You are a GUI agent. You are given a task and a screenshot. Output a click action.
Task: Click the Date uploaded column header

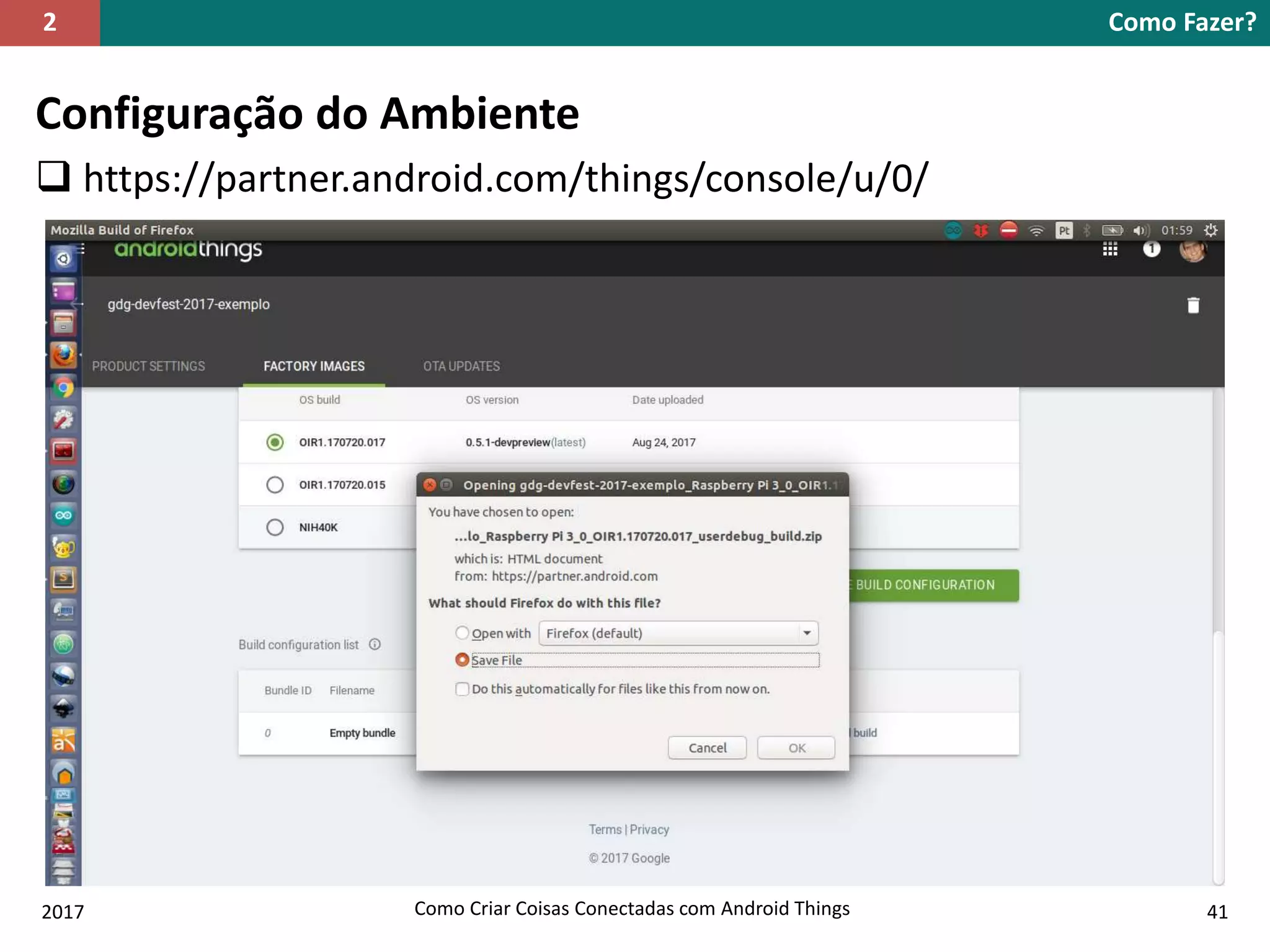click(667, 400)
